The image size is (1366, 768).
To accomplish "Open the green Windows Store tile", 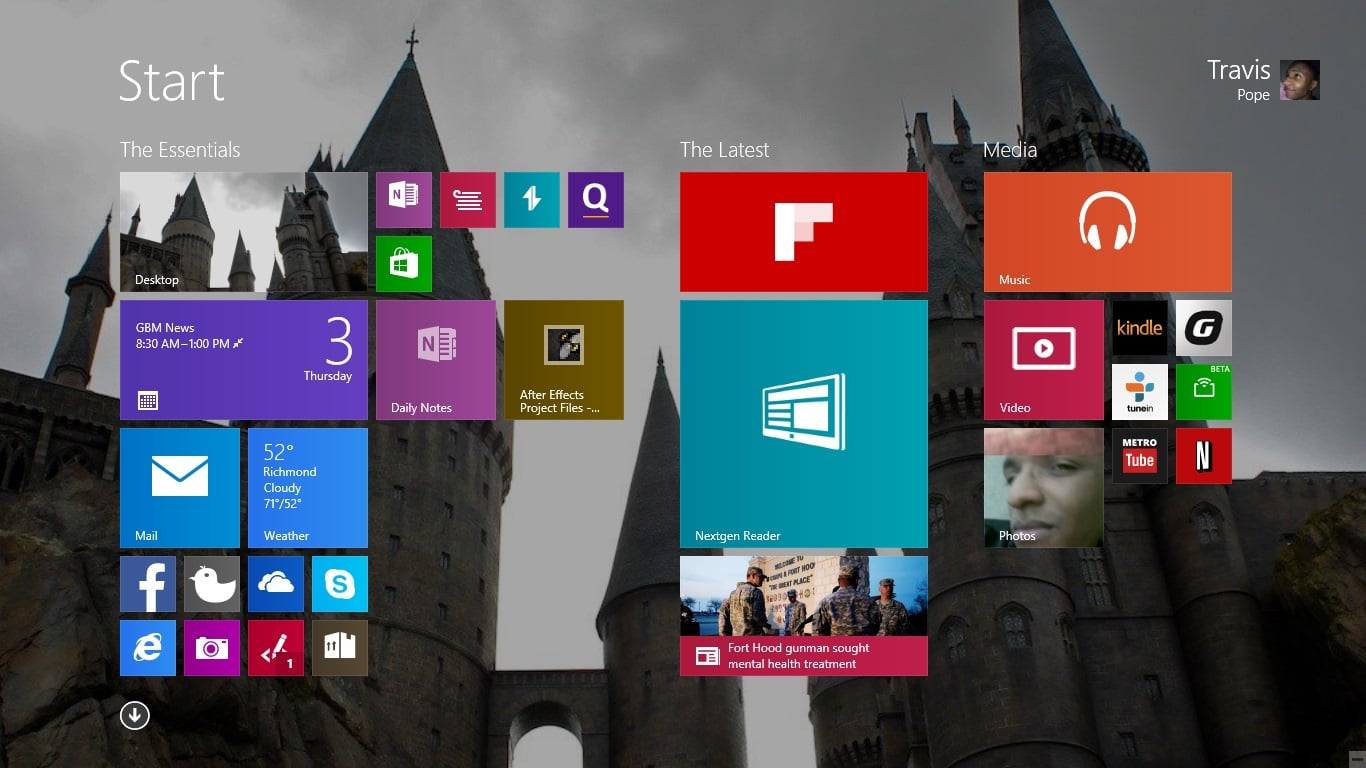I will click(x=404, y=264).
